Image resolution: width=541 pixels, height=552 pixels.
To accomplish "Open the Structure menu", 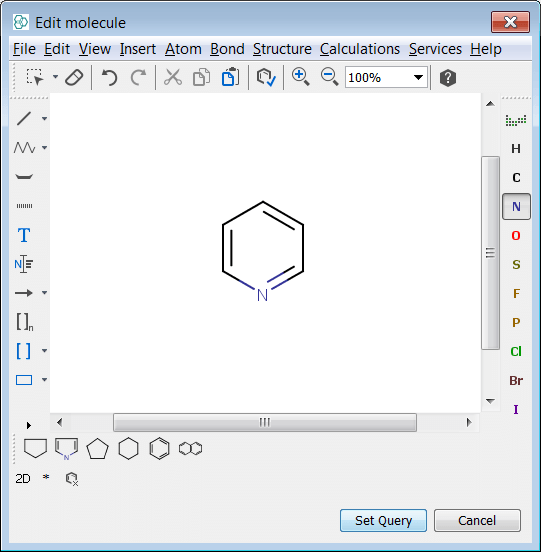I will [282, 49].
